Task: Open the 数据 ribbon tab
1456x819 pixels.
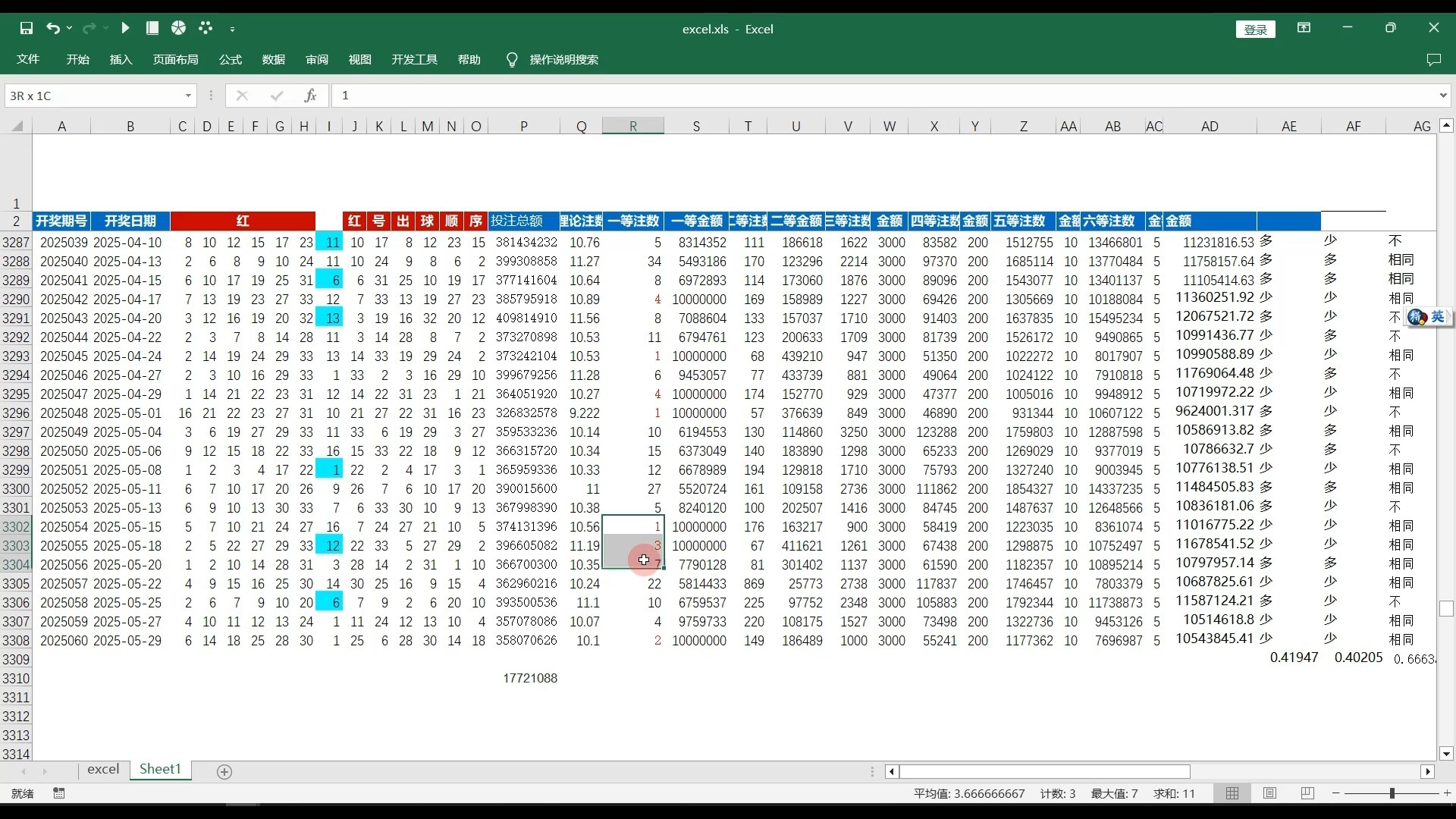Action: 273,59
